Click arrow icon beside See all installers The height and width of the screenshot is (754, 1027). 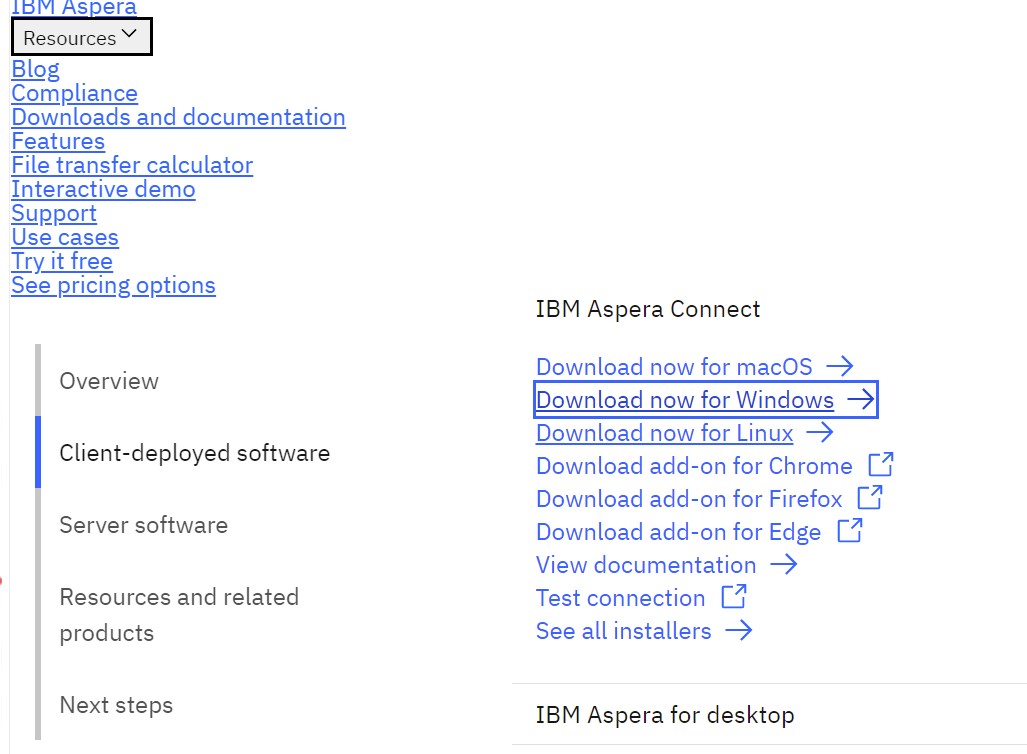point(739,630)
